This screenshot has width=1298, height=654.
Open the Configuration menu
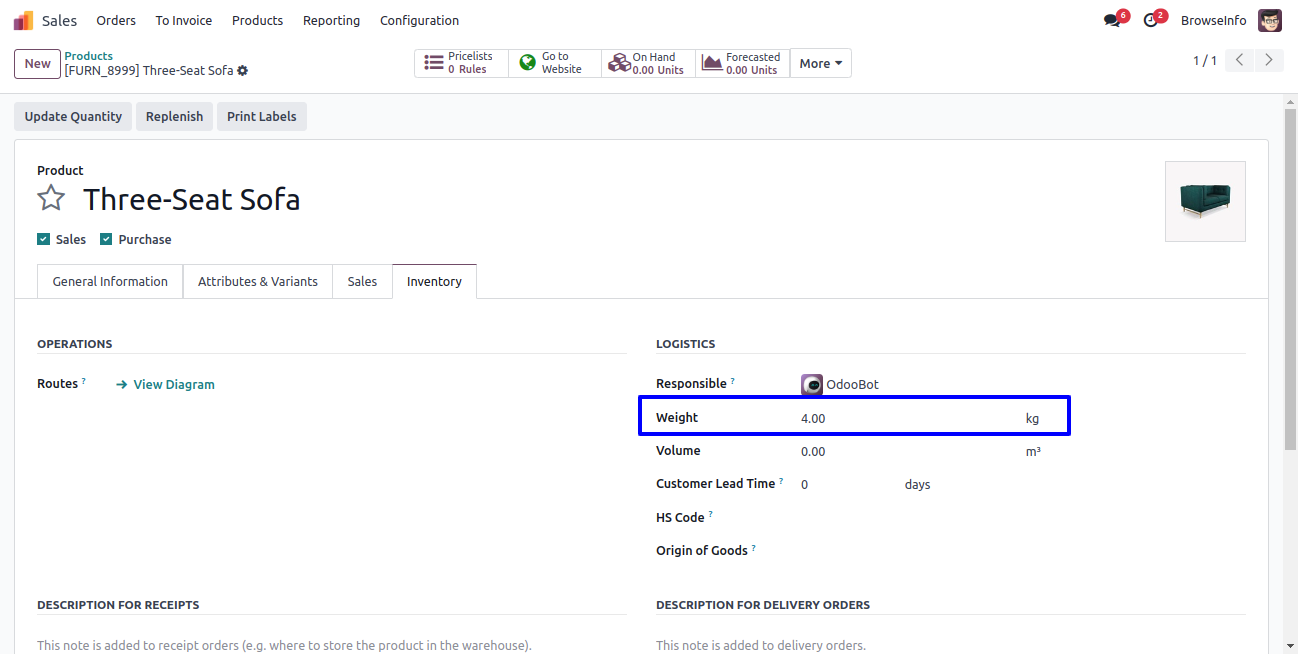[x=419, y=20]
